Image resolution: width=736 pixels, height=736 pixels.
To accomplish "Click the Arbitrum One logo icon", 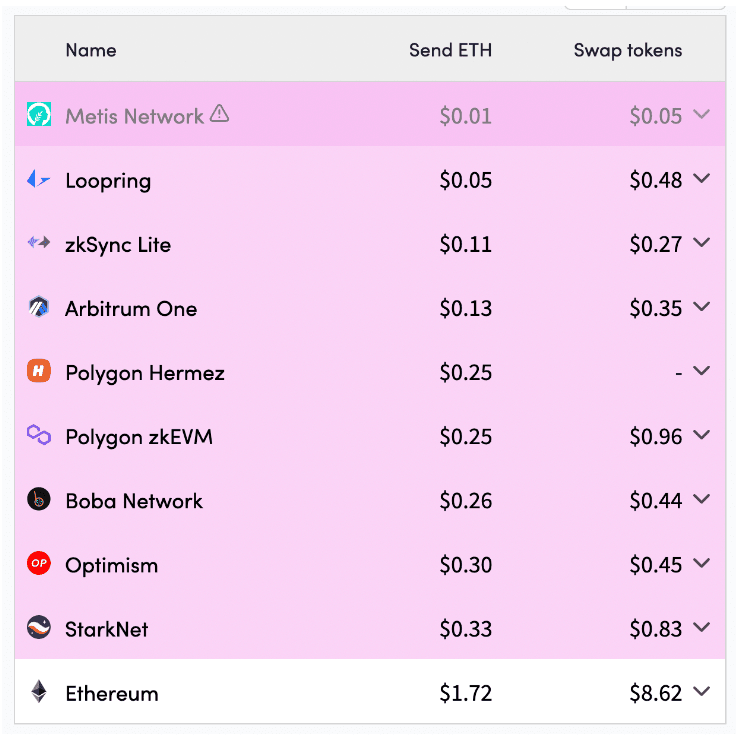I will coord(38,308).
